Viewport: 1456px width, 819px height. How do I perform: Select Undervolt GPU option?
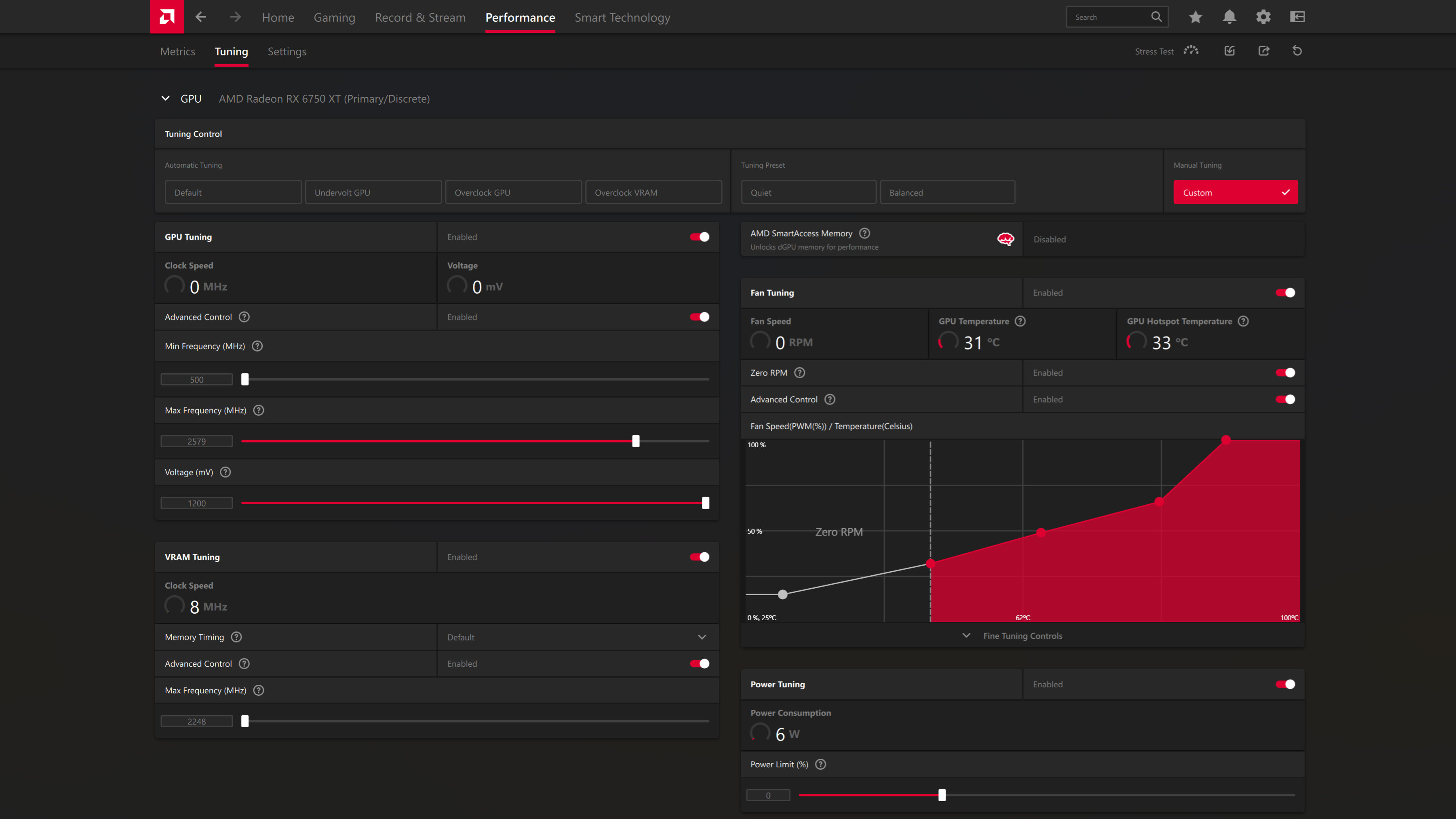373,192
